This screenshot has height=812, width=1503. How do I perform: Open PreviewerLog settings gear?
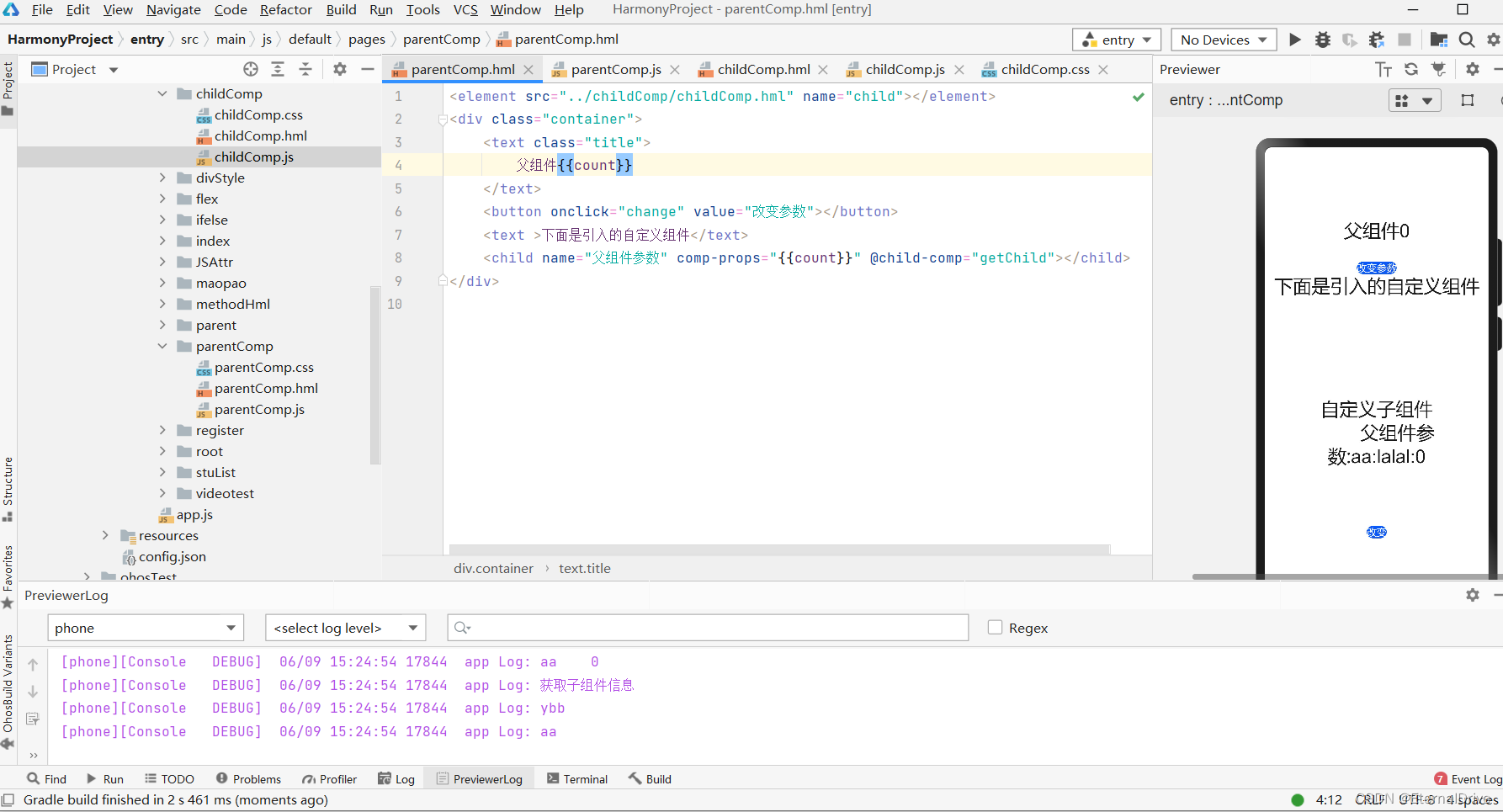[1473, 595]
